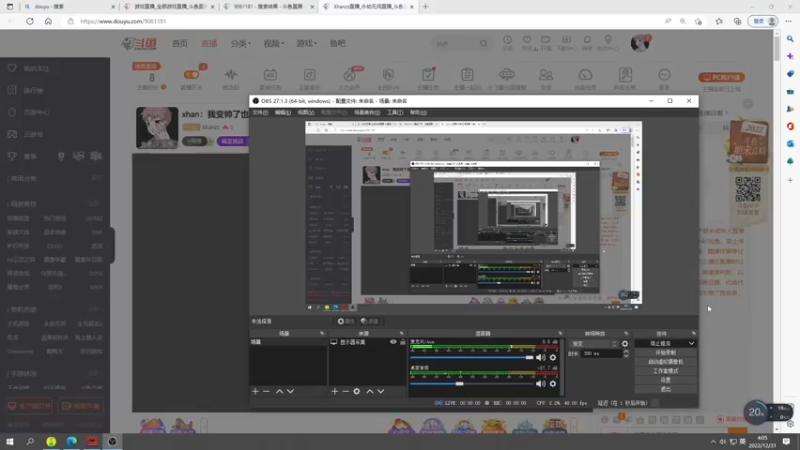Viewport: 800px width, 450px height.
Task: Add a new source in OBS
Action: [334, 391]
